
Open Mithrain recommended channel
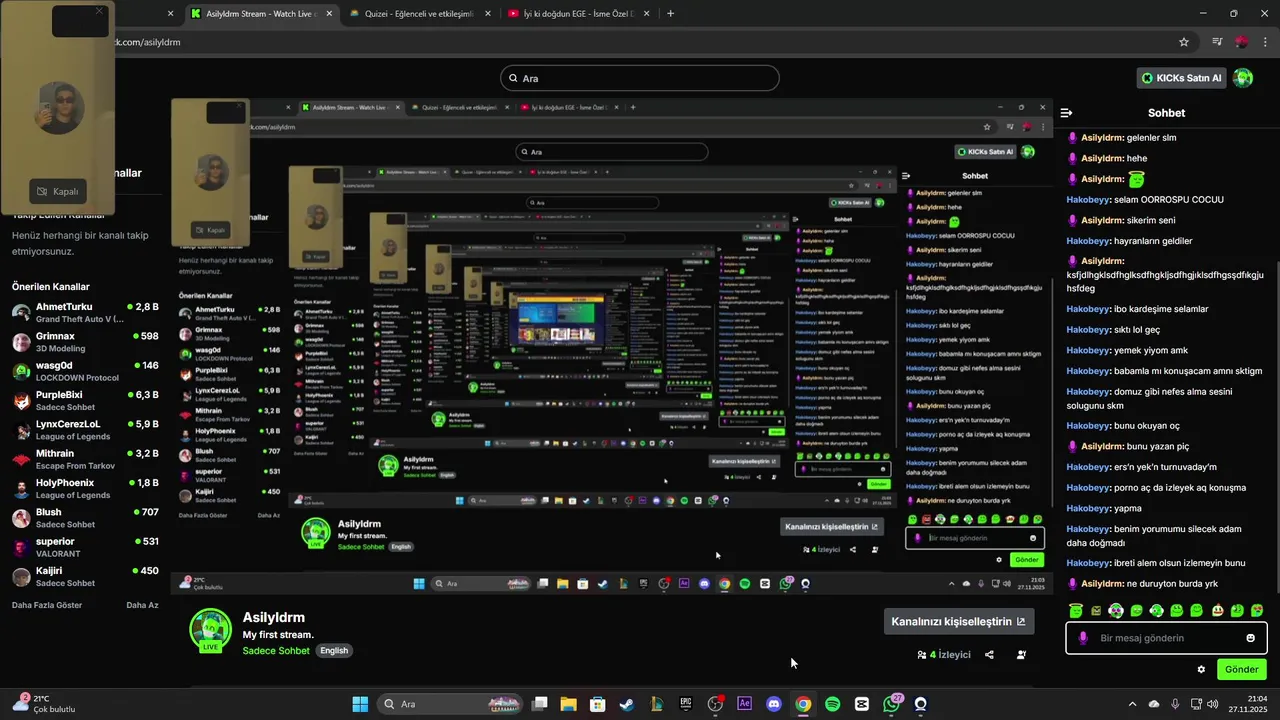coord(85,459)
